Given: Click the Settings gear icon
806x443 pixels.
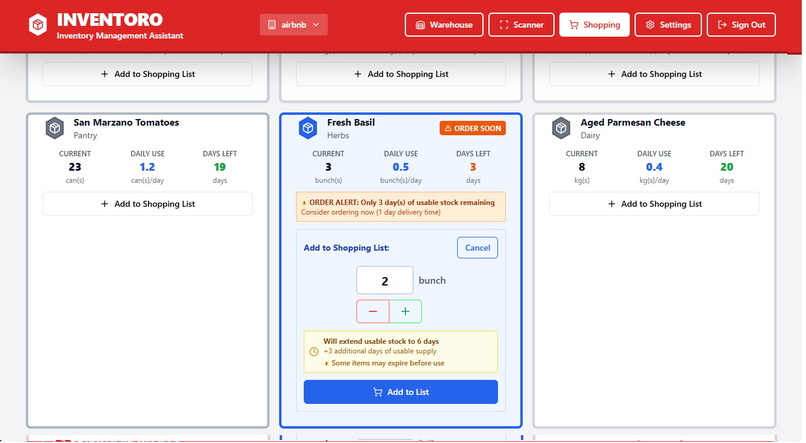Looking at the screenshot, I should [650, 25].
